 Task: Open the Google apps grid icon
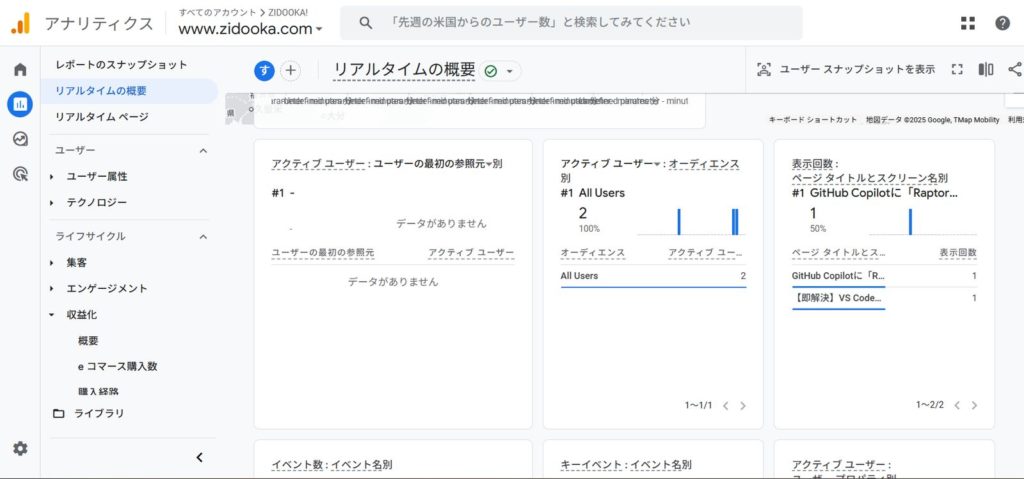(x=968, y=23)
